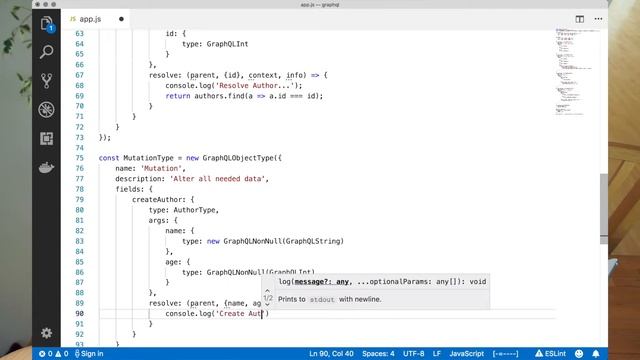640x360 pixels.
Task: Open the Docker view icon
Action: tap(47, 167)
